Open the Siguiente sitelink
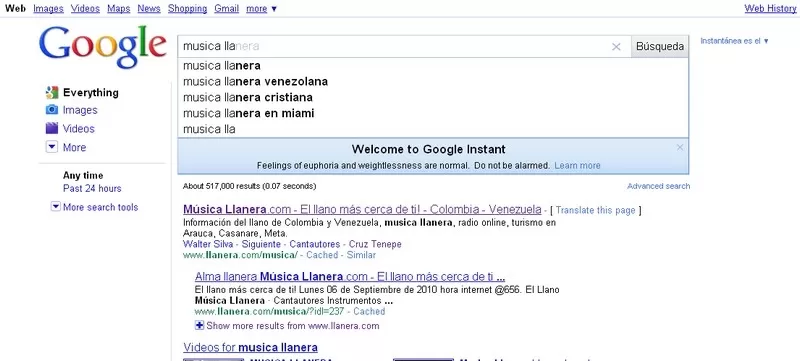Image resolution: width=800 pixels, height=361 pixels. pyautogui.click(x=261, y=244)
